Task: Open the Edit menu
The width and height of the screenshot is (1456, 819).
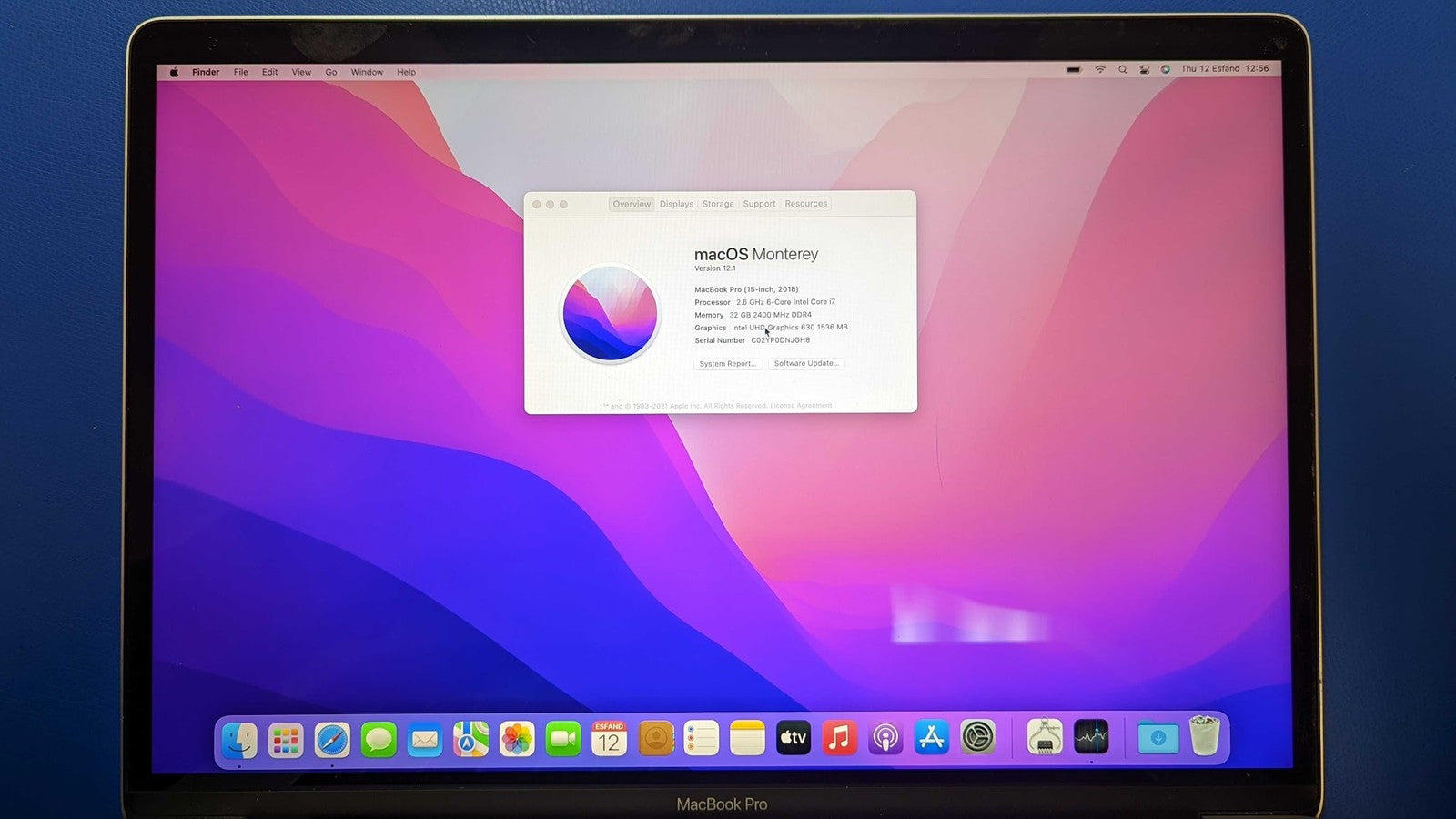Action: (270, 72)
